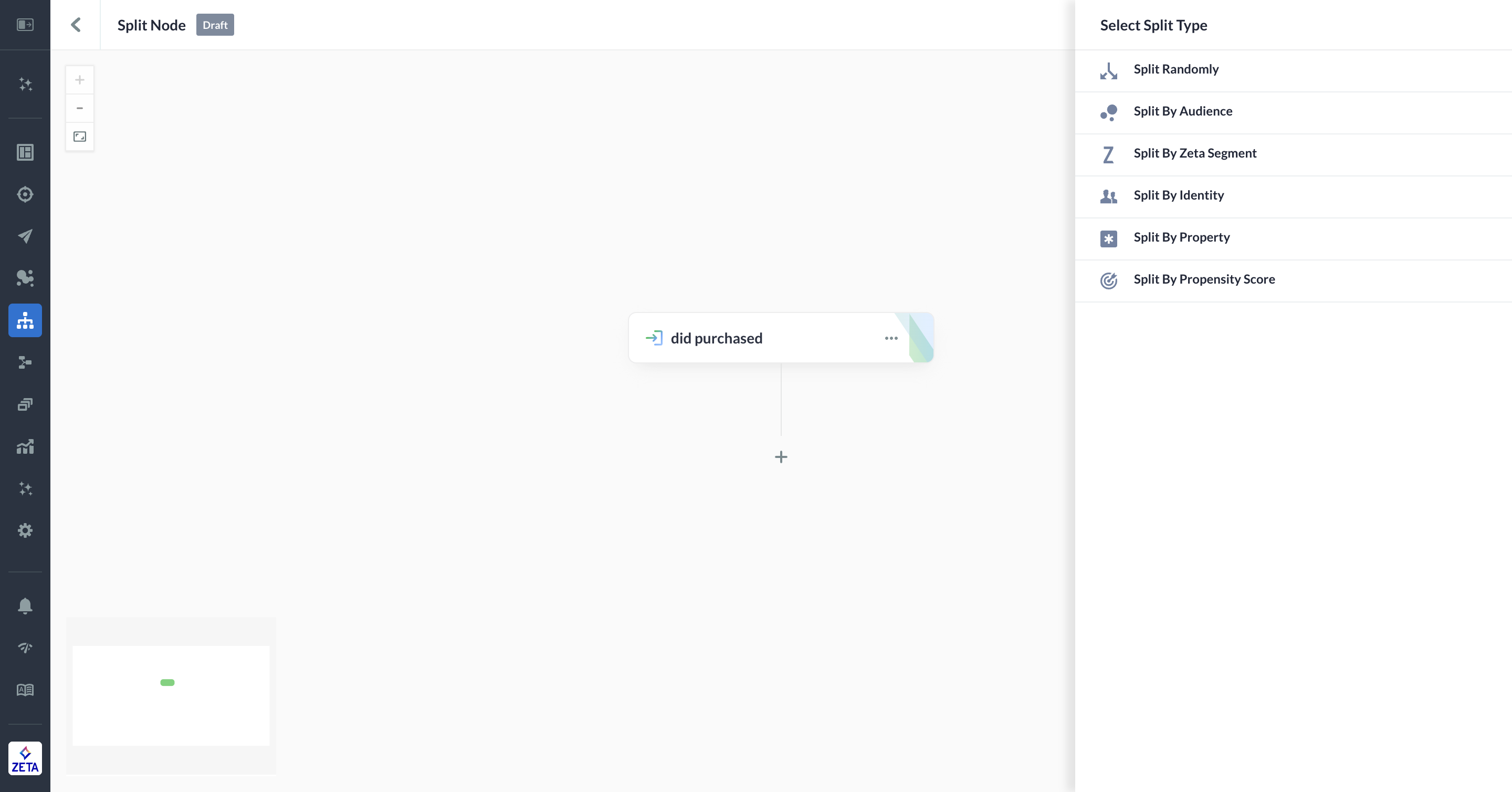Select Split Randomly option
Screen dimensions: 1512x792
pos(1175,69)
